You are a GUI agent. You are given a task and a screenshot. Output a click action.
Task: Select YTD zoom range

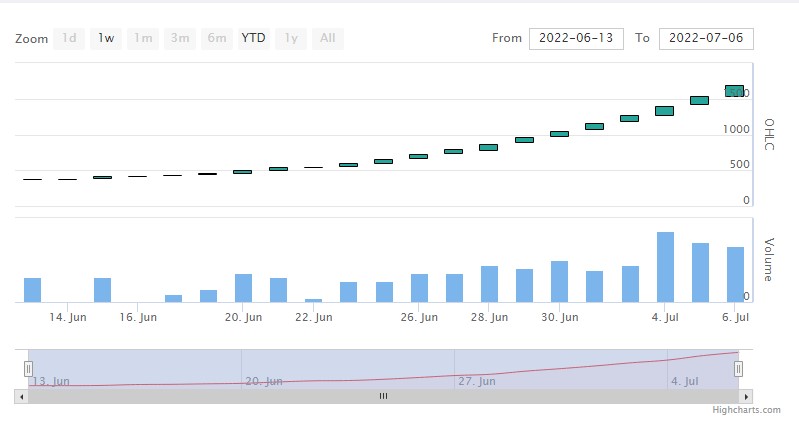point(255,39)
